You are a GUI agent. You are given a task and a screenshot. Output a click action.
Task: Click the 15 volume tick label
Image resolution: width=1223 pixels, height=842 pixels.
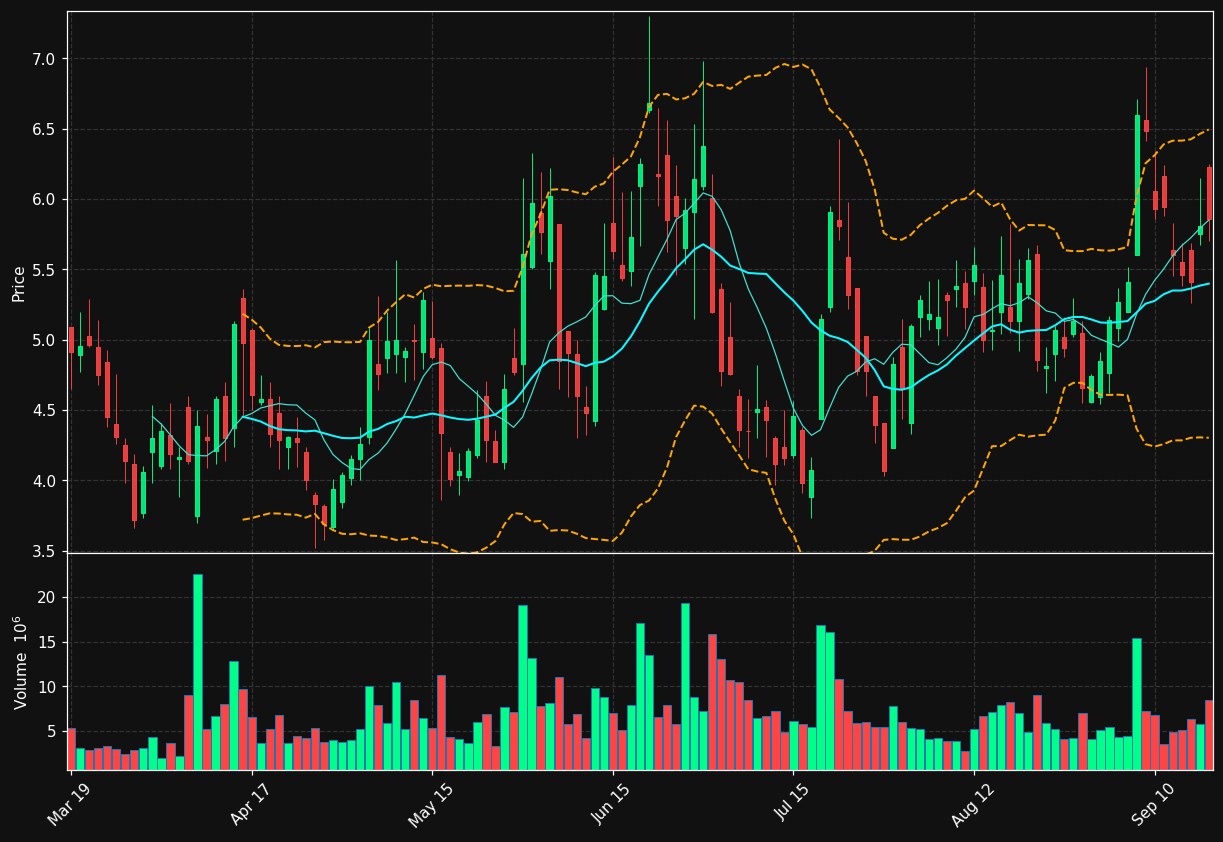click(x=48, y=642)
